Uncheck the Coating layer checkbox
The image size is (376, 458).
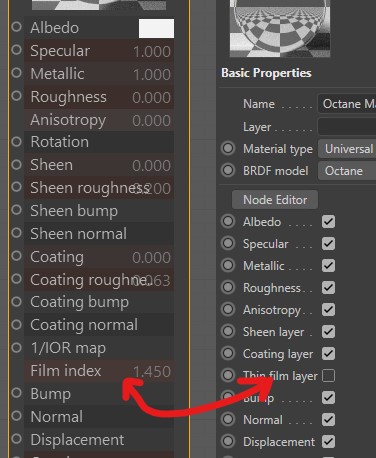328,354
